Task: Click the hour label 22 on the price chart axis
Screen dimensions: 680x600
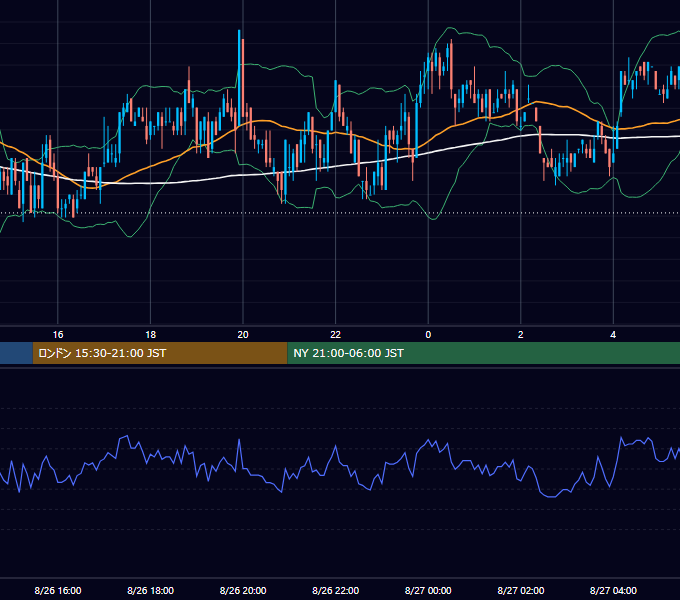Action: click(336, 335)
